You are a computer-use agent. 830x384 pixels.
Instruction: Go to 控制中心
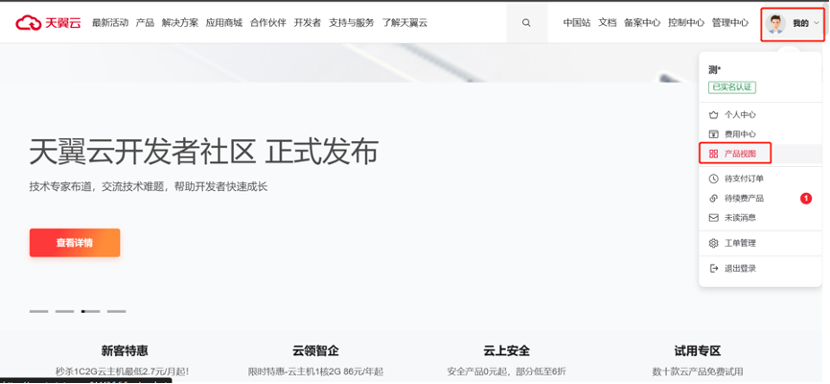pos(686,23)
